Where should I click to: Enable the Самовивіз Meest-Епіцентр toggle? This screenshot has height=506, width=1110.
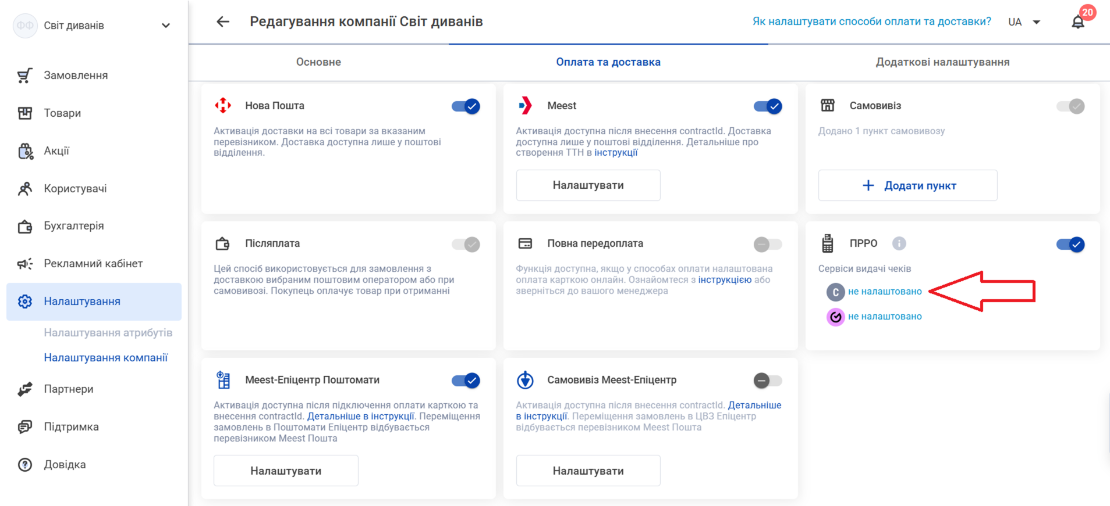[x=768, y=380]
